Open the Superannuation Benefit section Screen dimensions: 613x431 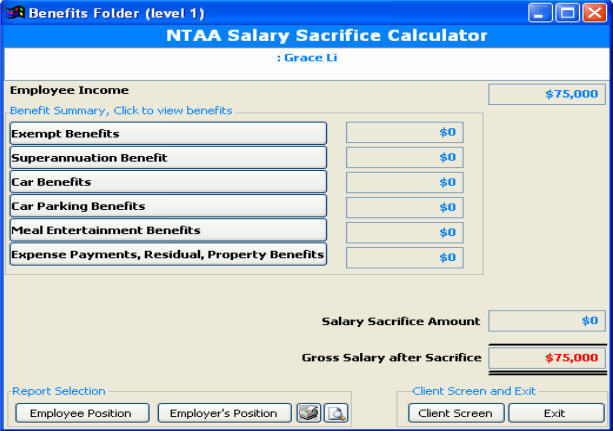[x=168, y=158]
